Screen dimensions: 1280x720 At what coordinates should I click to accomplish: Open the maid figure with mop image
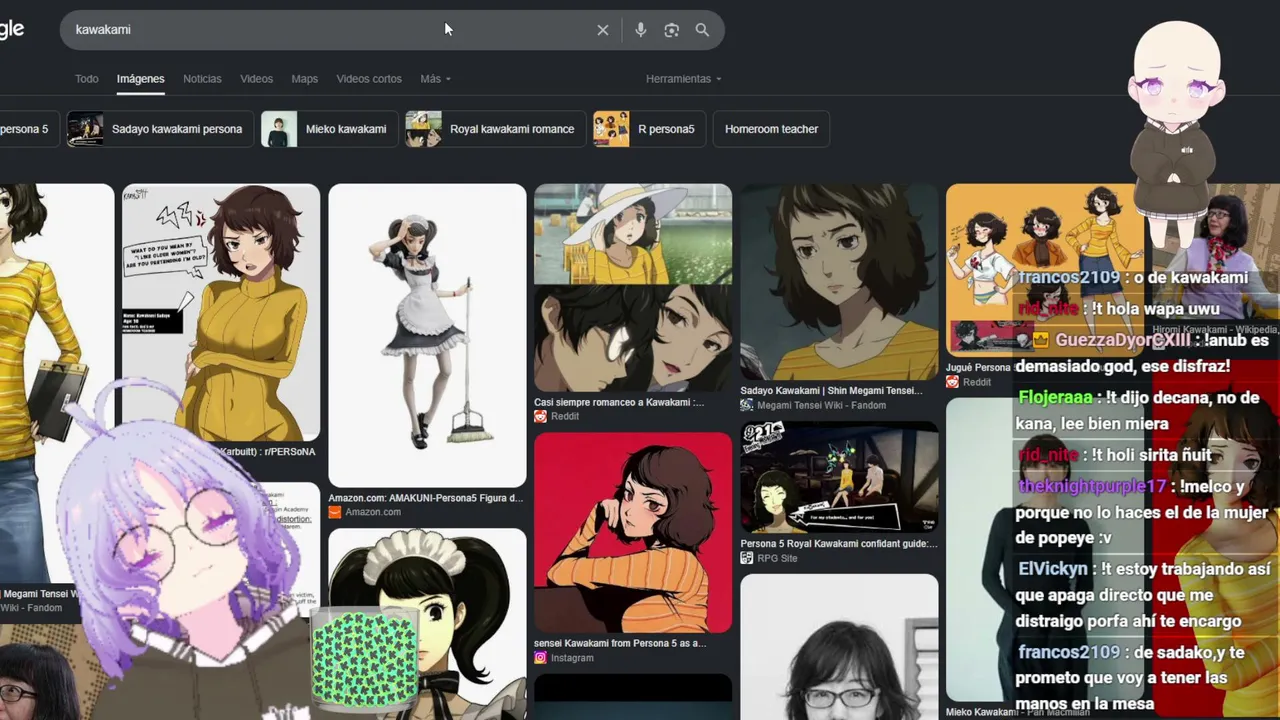[427, 335]
